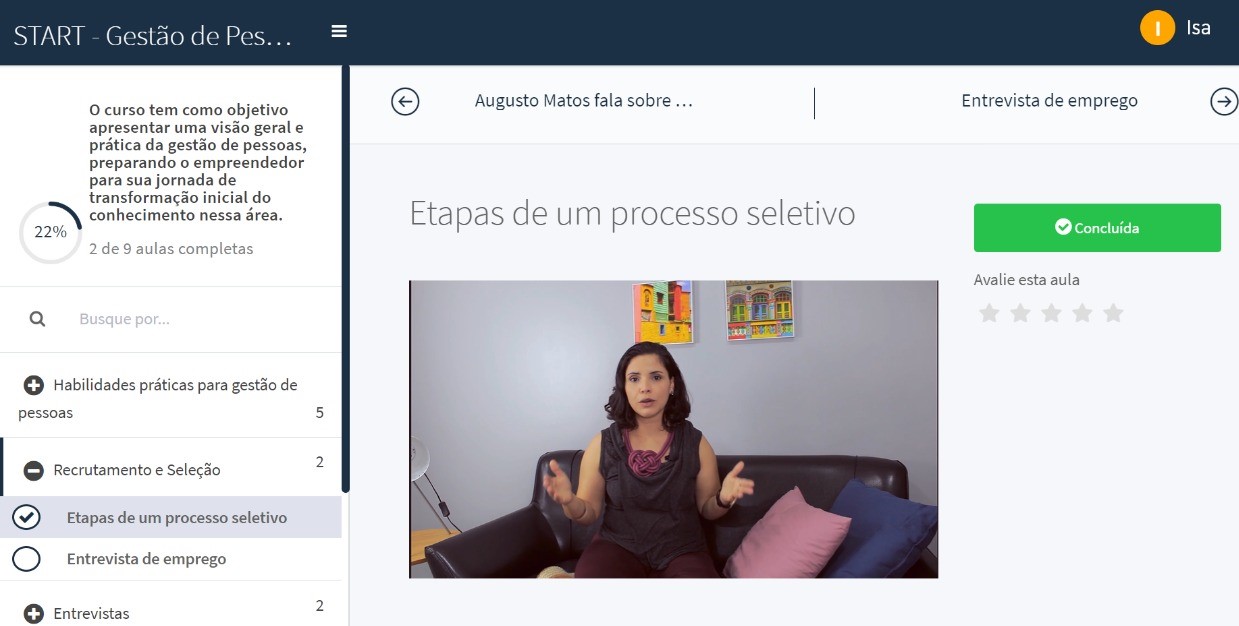This screenshot has width=1239, height=626.
Task: Open Etapas de um processo seletivo lesson
Action: tap(177, 517)
